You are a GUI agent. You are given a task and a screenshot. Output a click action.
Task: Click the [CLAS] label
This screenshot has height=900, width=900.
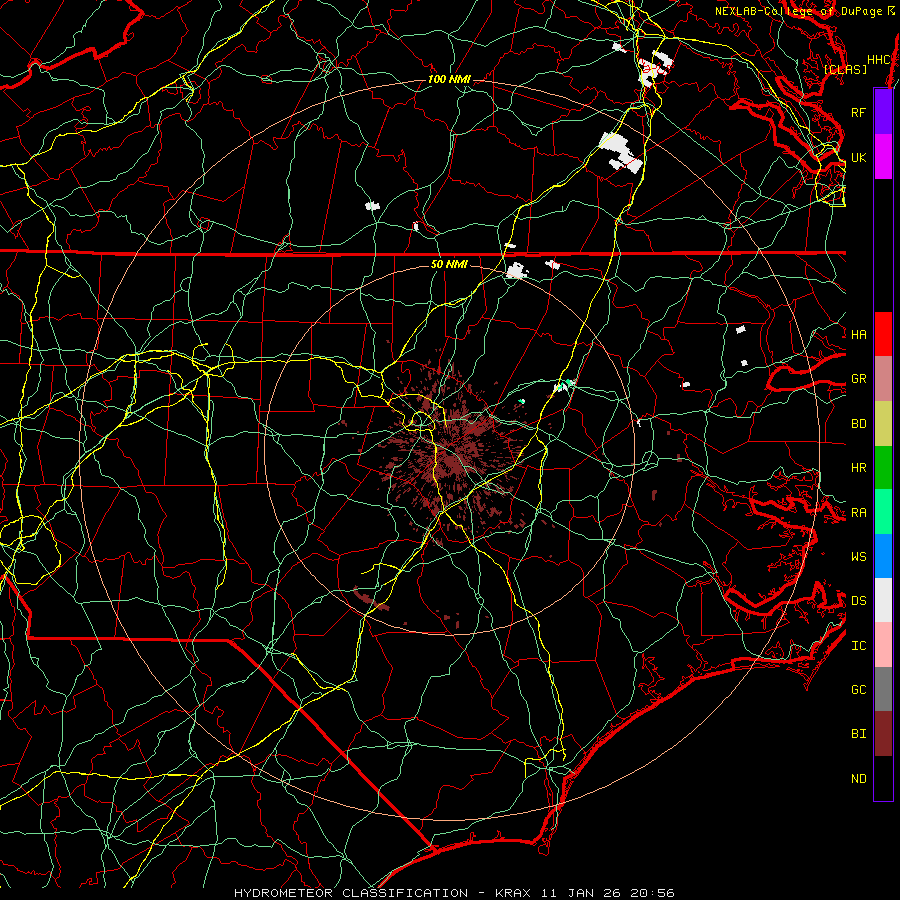click(845, 69)
